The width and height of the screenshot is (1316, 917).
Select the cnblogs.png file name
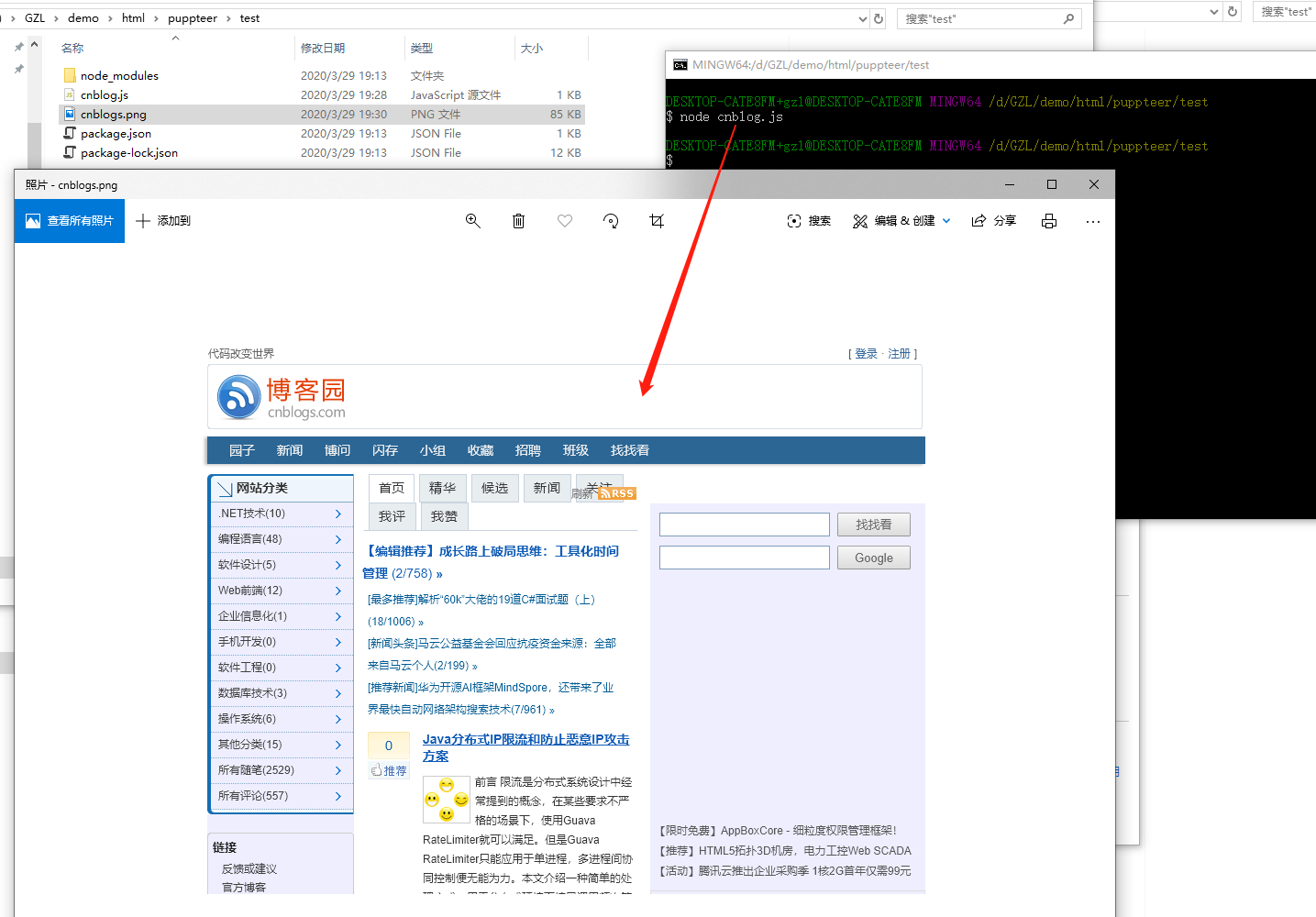pyautogui.click(x=114, y=115)
